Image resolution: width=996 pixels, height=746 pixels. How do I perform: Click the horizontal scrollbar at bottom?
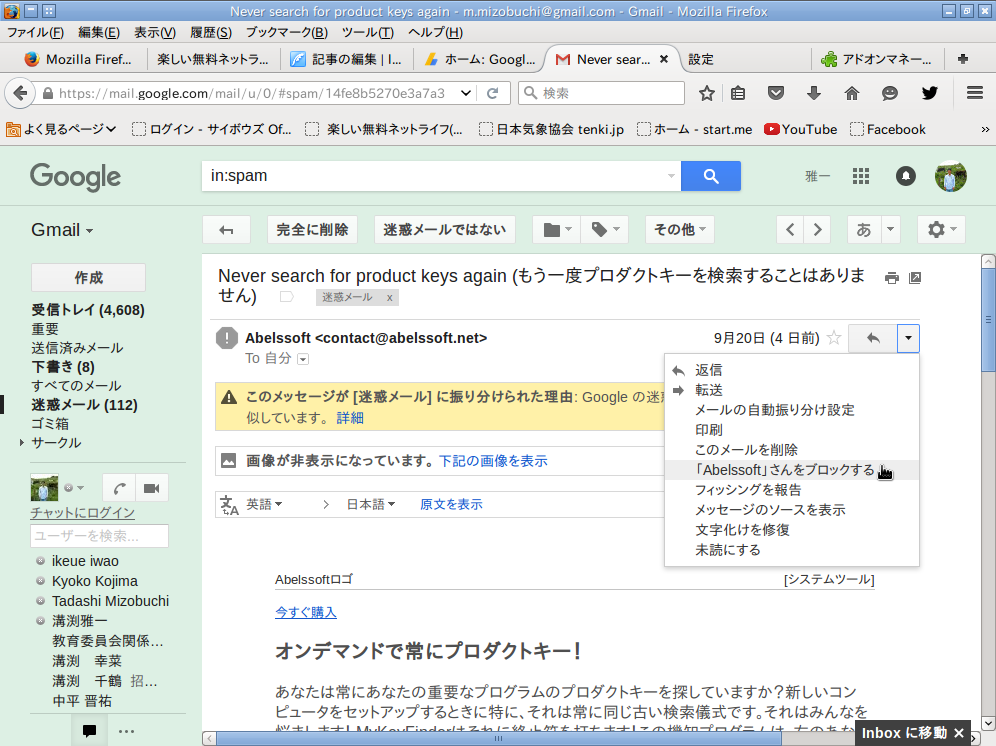coord(499,738)
